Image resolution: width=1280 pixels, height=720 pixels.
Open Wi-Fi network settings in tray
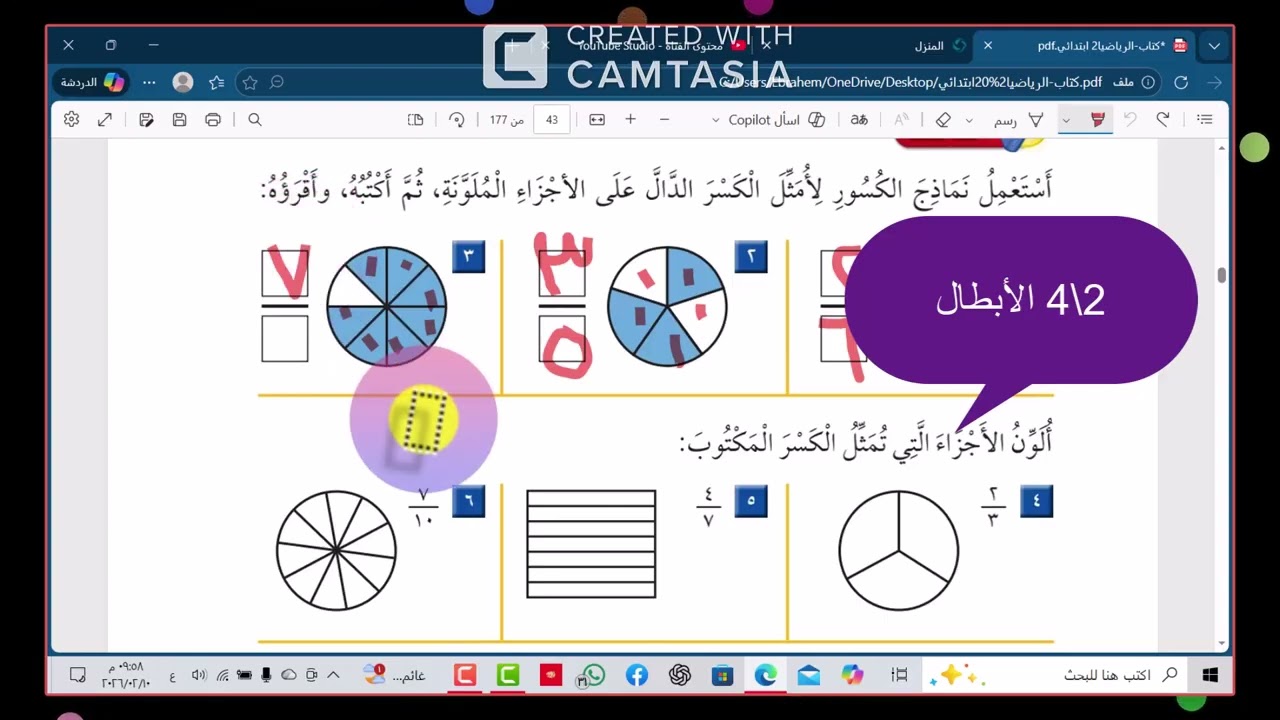pos(221,676)
